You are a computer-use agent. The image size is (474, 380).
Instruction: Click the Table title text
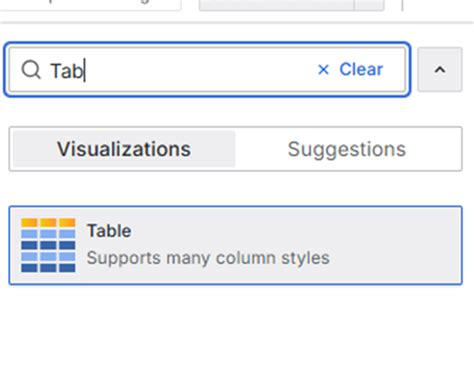[109, 231]
